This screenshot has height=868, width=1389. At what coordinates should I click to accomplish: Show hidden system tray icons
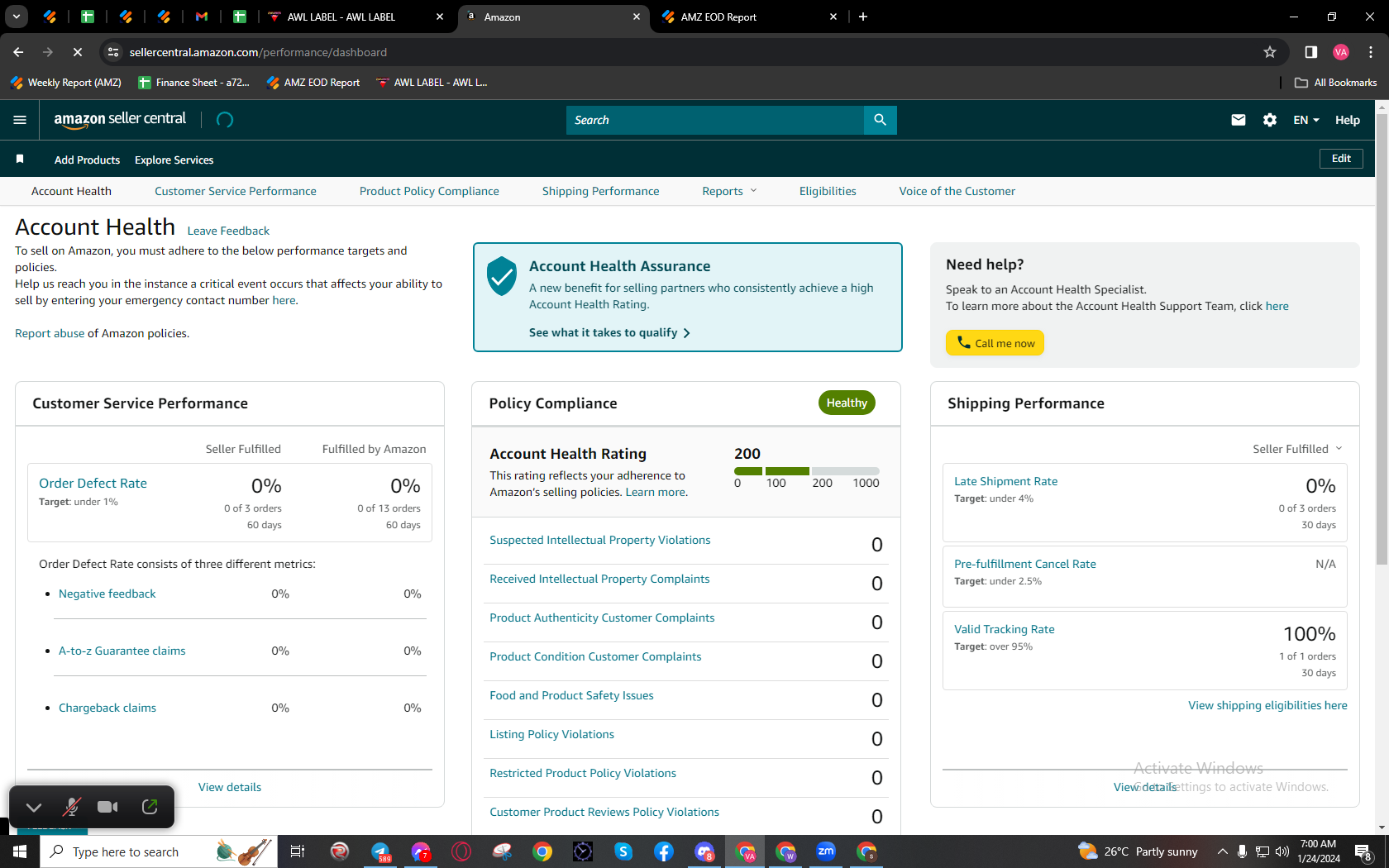click(x=1222, y=851)
